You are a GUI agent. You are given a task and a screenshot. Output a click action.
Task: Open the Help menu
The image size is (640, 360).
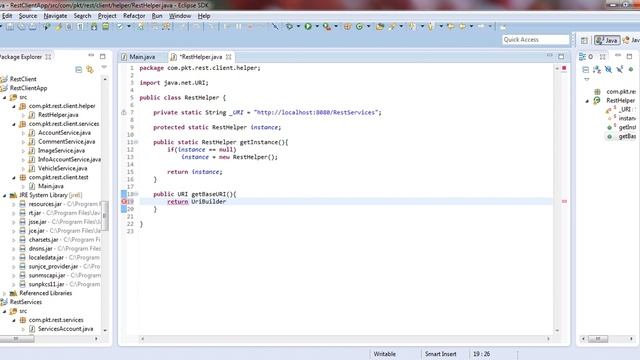(x=204, y=16)
